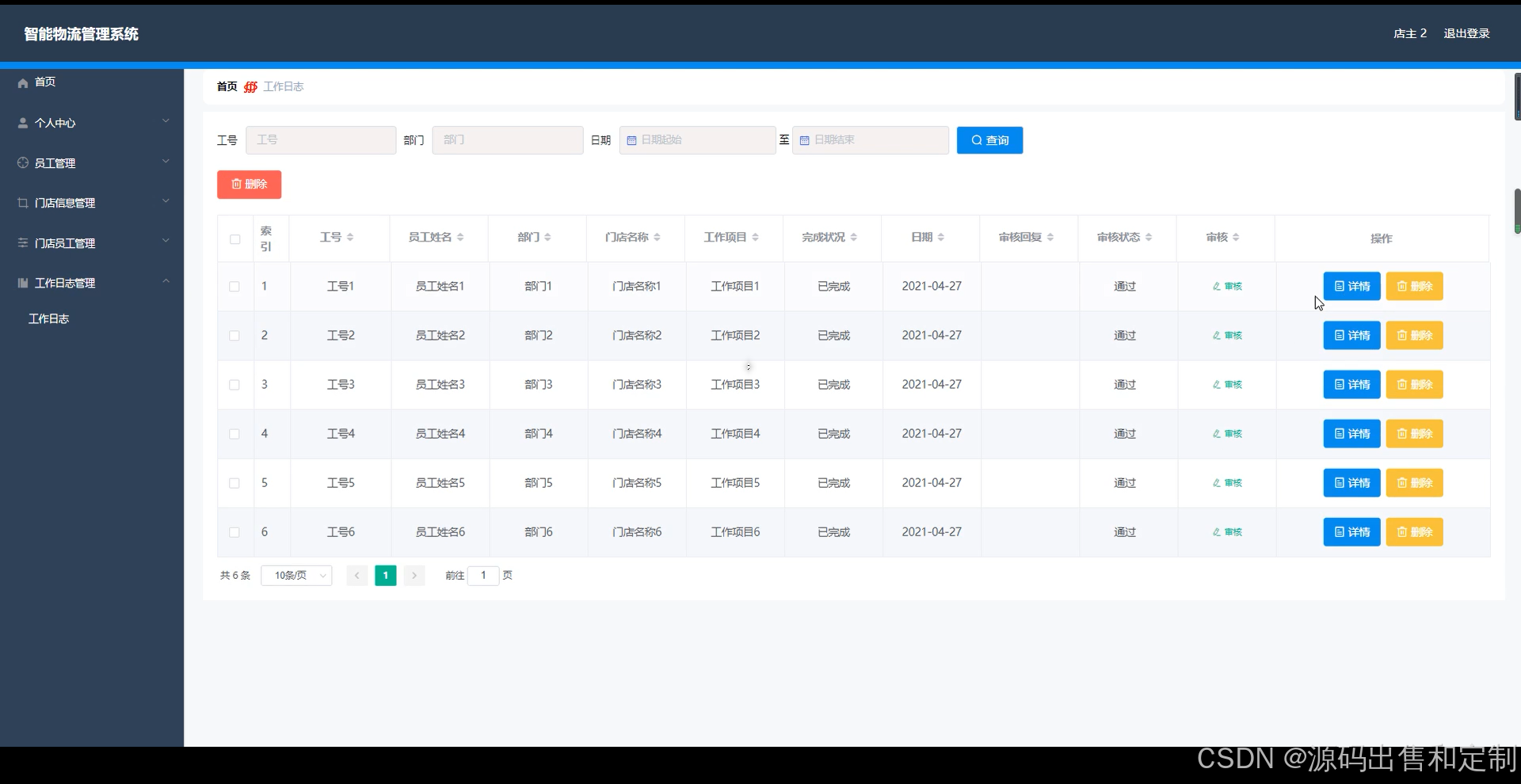The height and width of the screenshot is (784, 1521).
Task: Click the 审核 pencil icon for 工号5
Action: [1217, 483]
